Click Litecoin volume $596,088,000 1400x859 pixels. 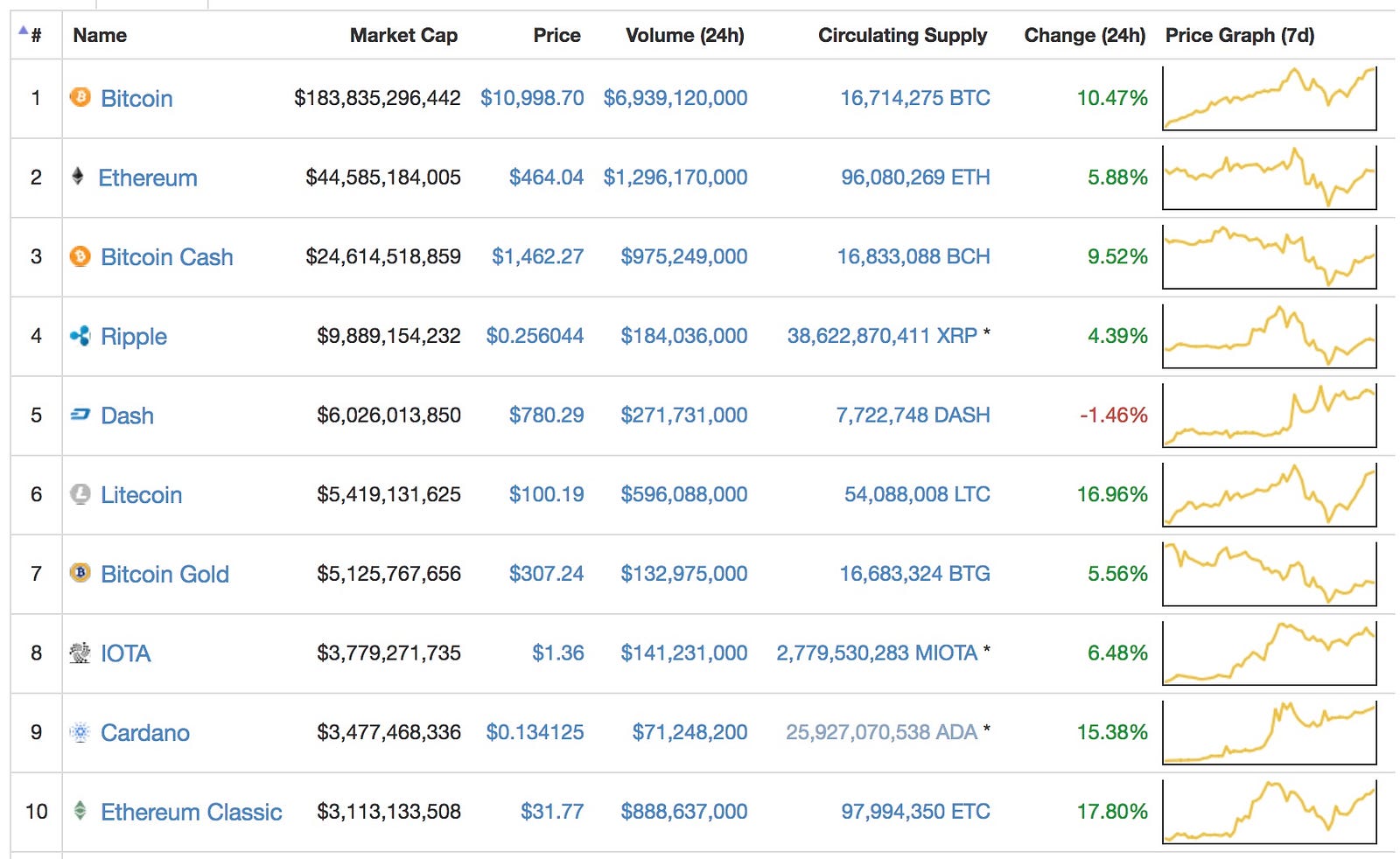click(684, 494)
